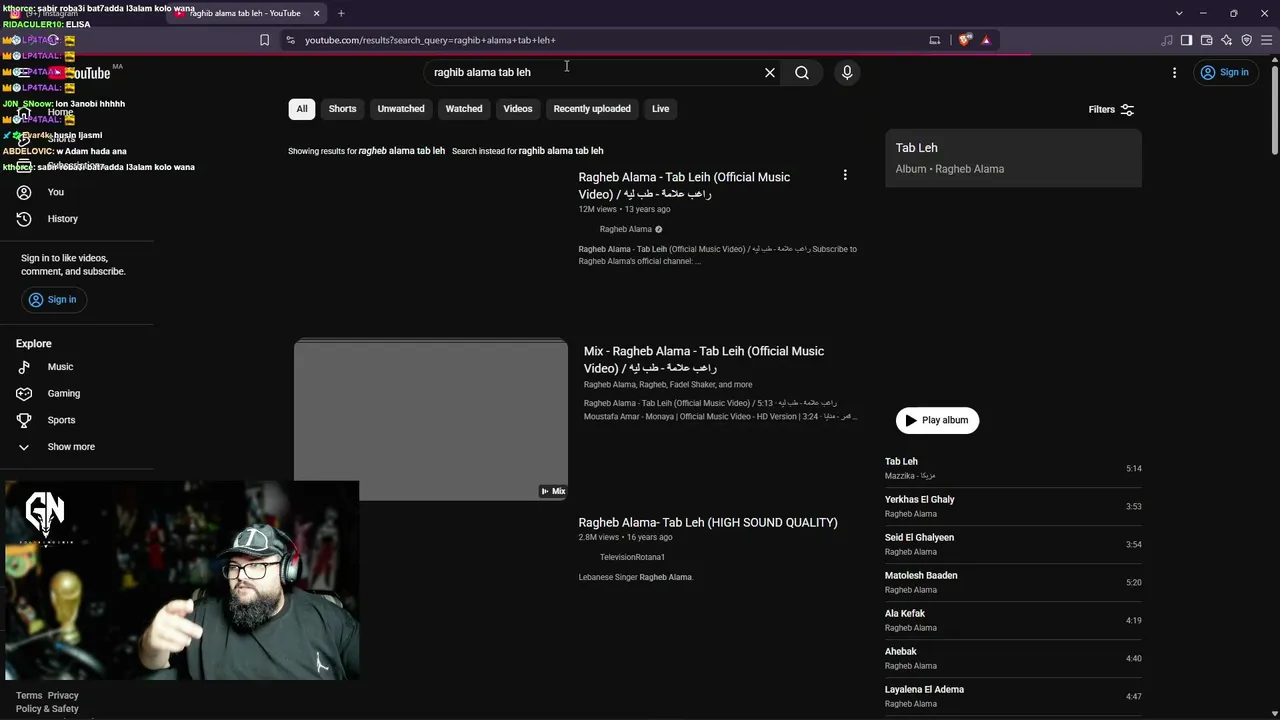
Task: Click Sign in at top right
Action: coord(1225,72)
